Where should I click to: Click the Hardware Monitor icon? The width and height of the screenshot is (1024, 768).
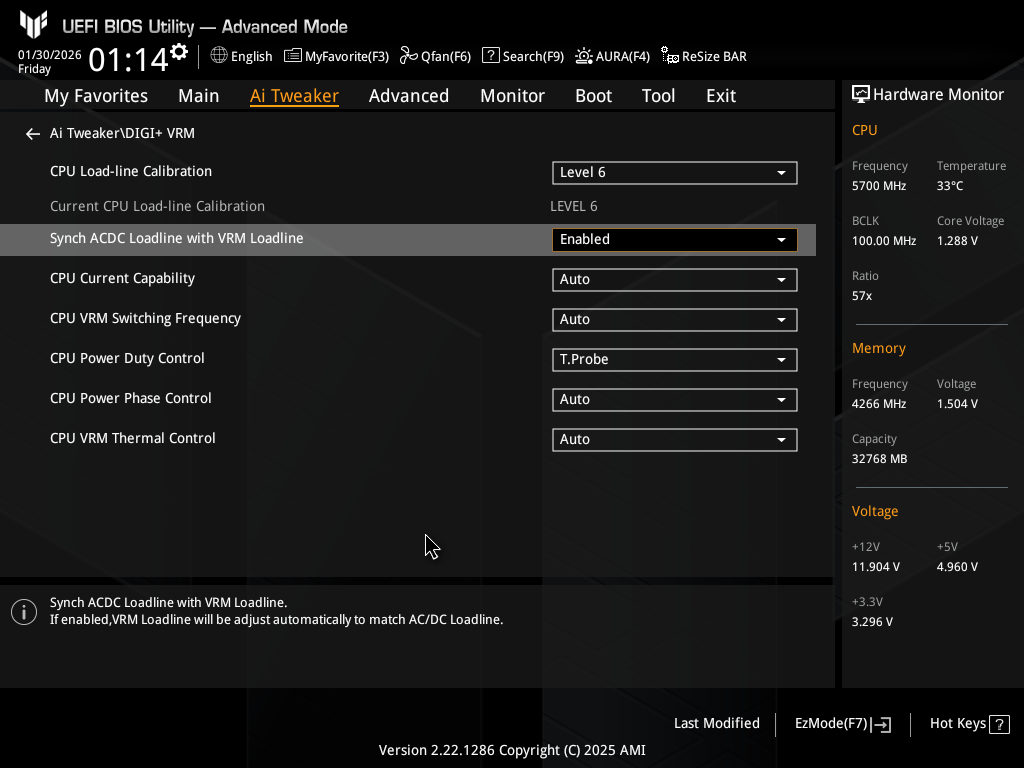click(861, 95)
